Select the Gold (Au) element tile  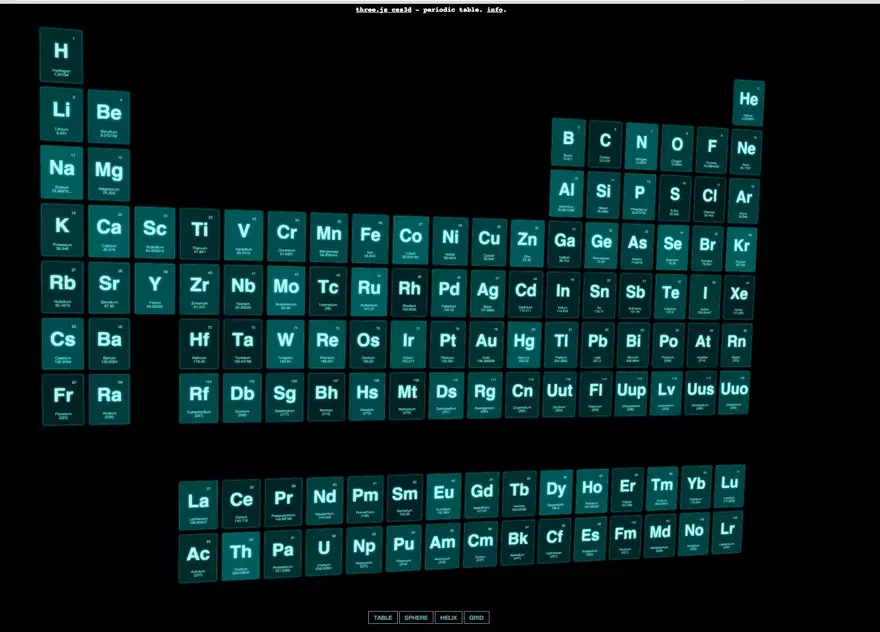click(486, 345)
